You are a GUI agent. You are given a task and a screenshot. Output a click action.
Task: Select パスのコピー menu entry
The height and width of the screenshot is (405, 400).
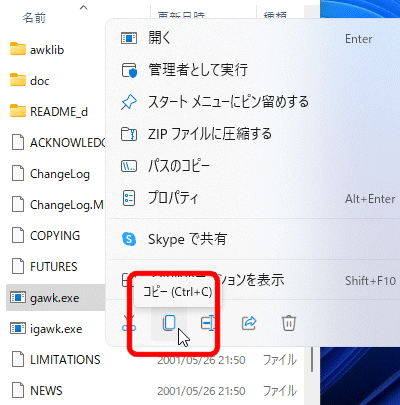(253, 166)
